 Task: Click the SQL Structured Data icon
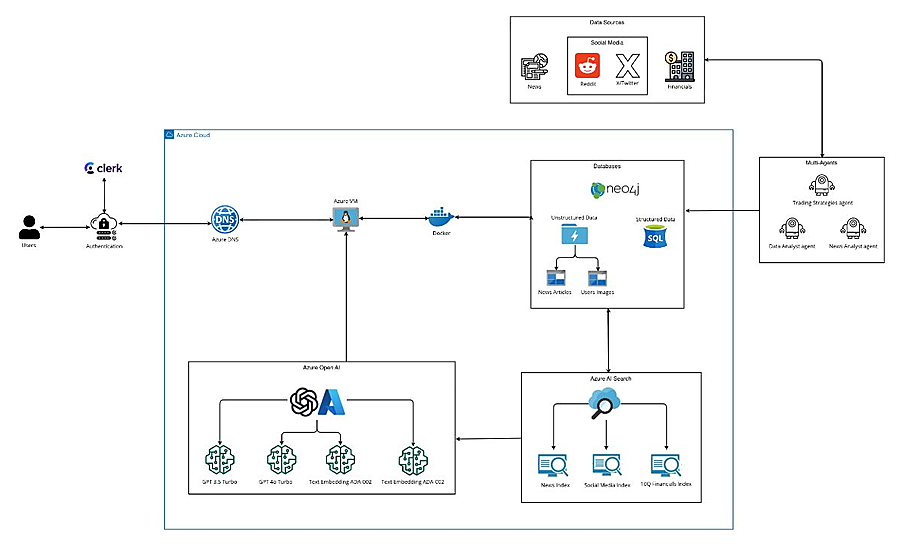tap(655, 236)
